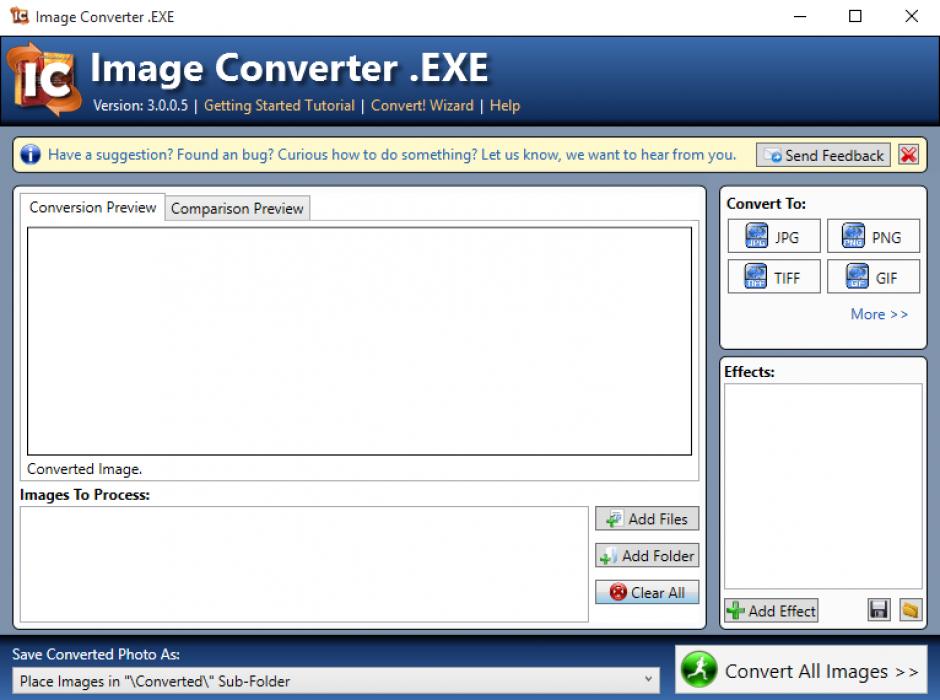Screen dimensions: 940x700
Task: Switch to the Comparison Preview tab
Action: [x=237, y=209]
